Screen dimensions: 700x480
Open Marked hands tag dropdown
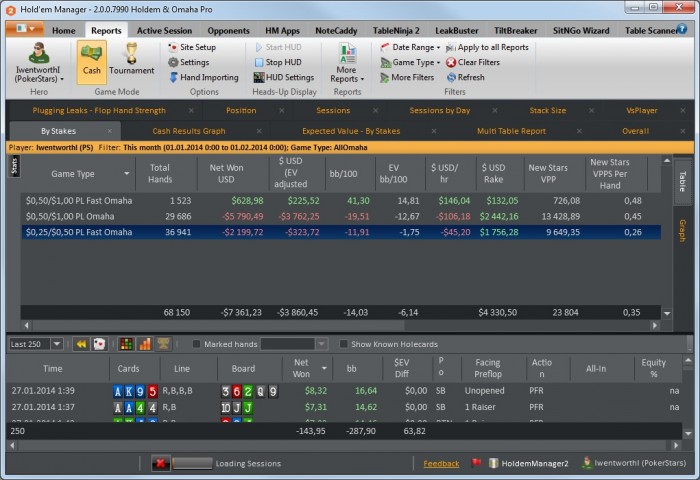[321, 344]
